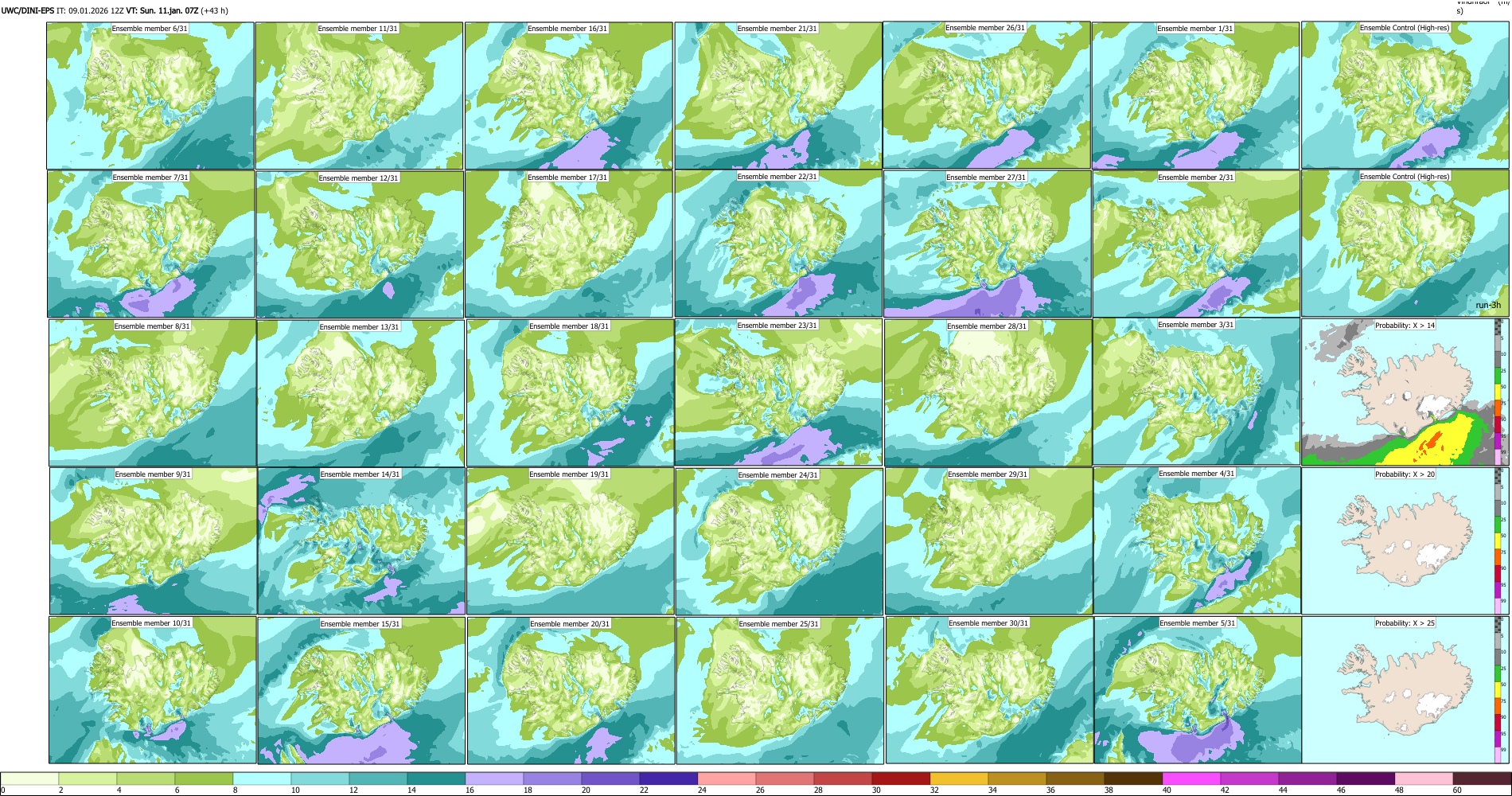Select the 38–40 dark brown legend swatch
Screen dimensions: 1512x796
(1133, 778)
